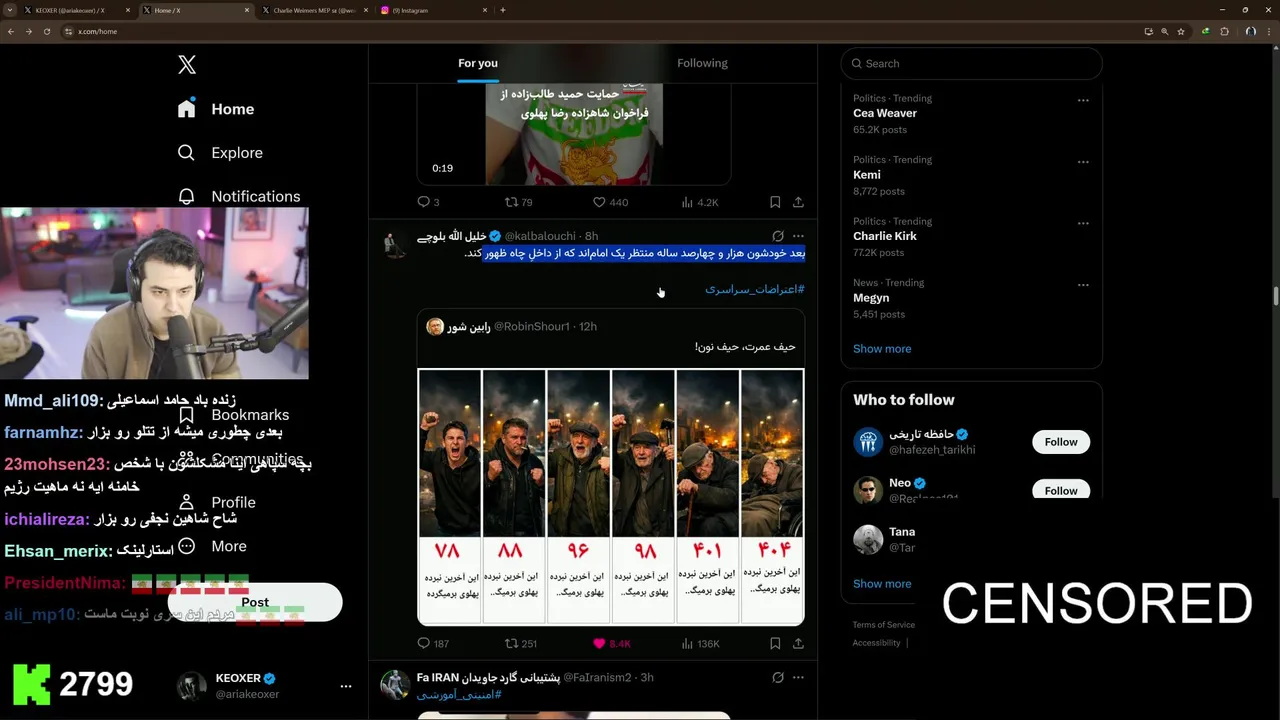Open the Grok icon on the Fa IRAN post
The height and width of the screenshot is (720, 1280).
778,677
